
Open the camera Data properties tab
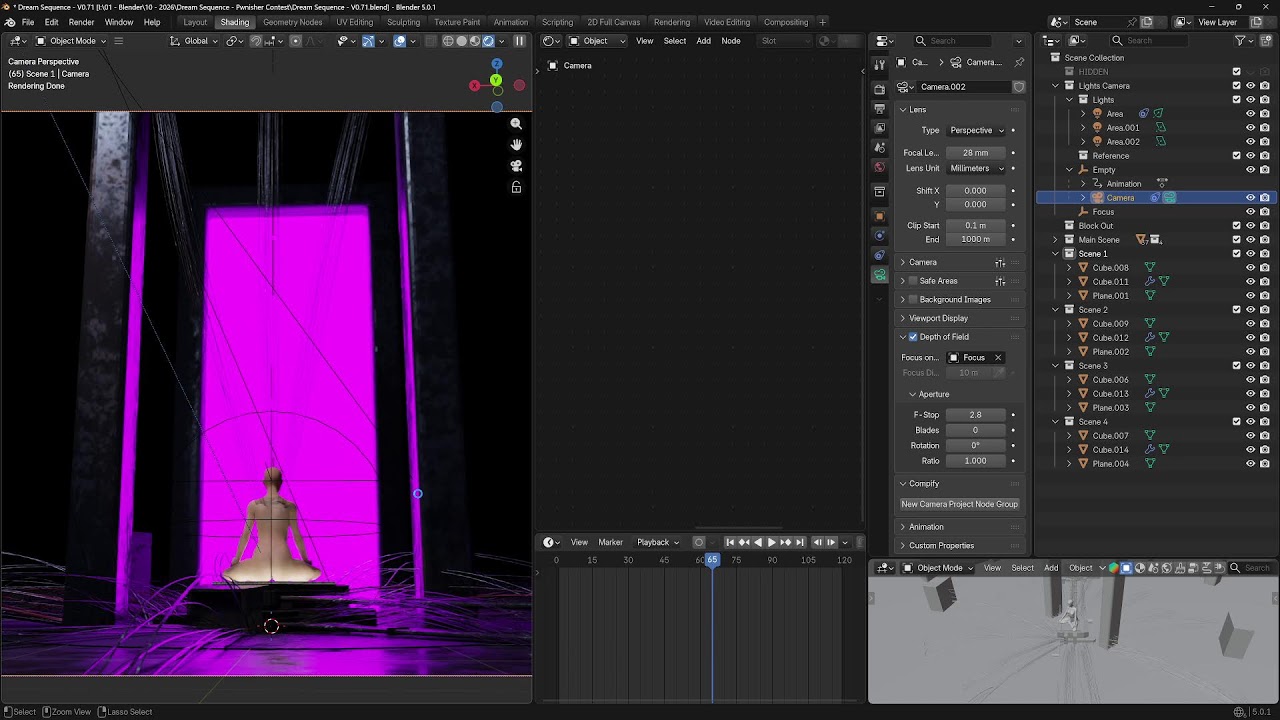click(x=879, y=274)
